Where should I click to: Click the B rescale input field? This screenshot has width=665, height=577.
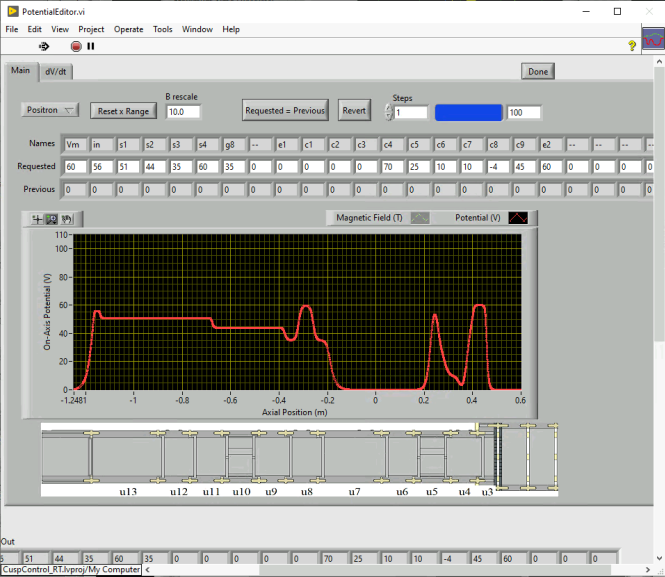pos(183,112)
